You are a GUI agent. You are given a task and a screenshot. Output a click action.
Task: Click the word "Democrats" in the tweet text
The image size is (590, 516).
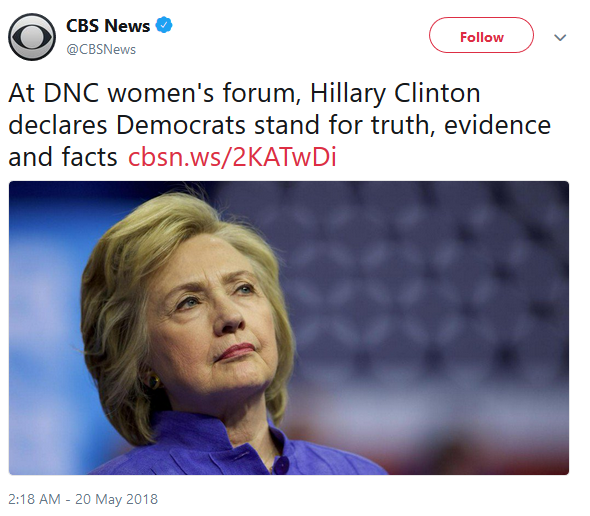[181, 125]
